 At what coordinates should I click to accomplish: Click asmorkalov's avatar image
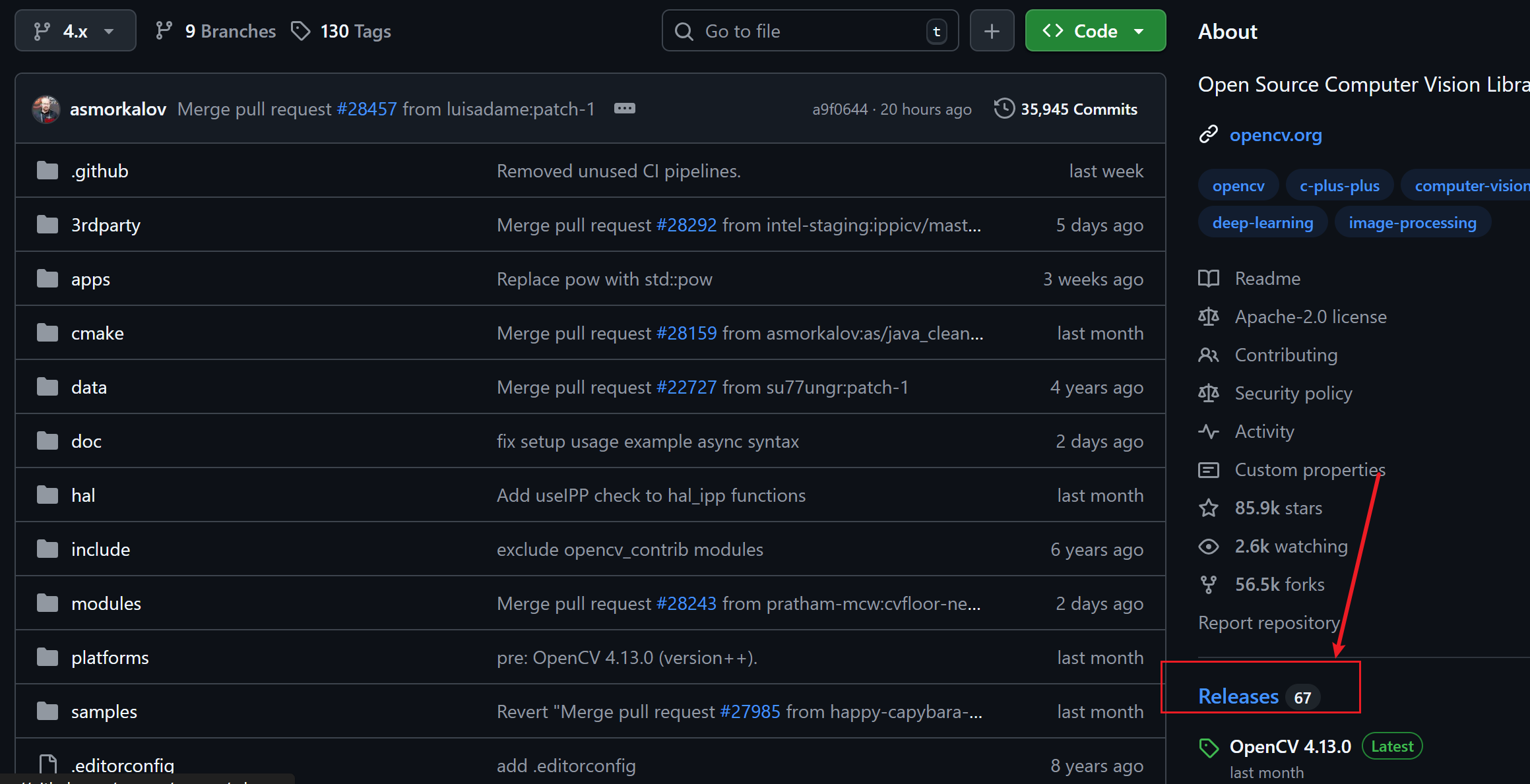point(46,109)
